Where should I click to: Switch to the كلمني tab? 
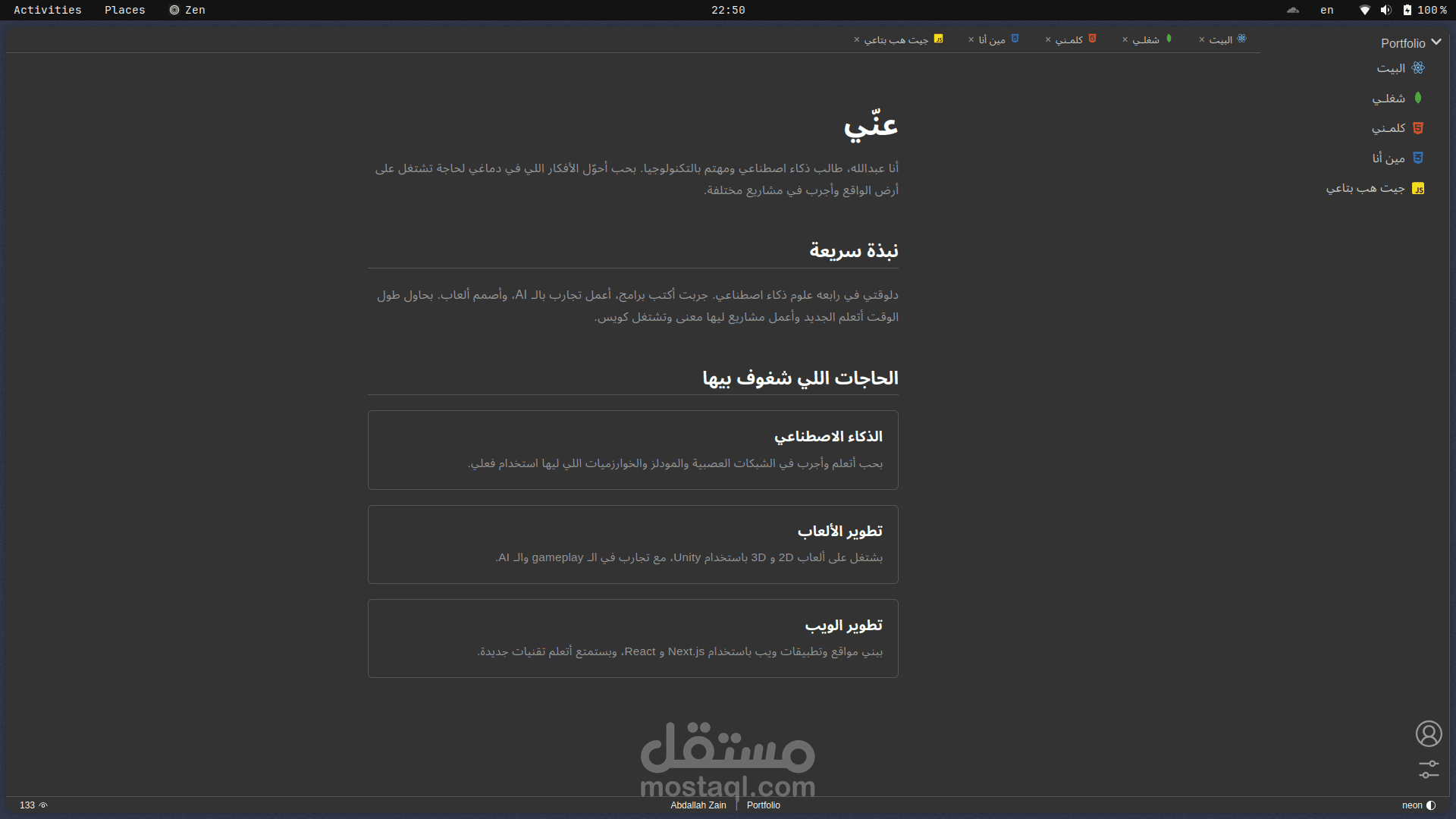1069,39
